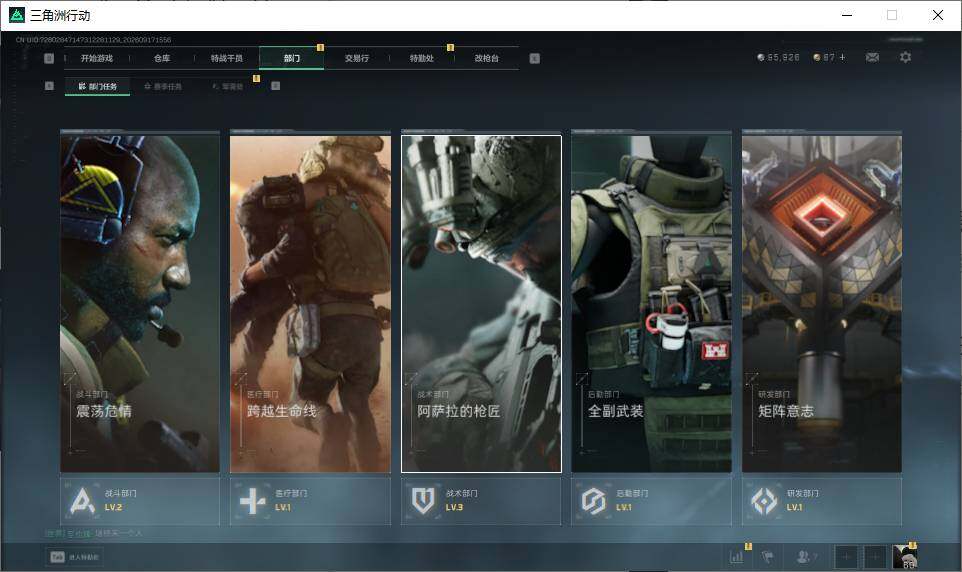962x572 pixels.
Task: Click the plus icon to add currency
Action: point(842,57)
